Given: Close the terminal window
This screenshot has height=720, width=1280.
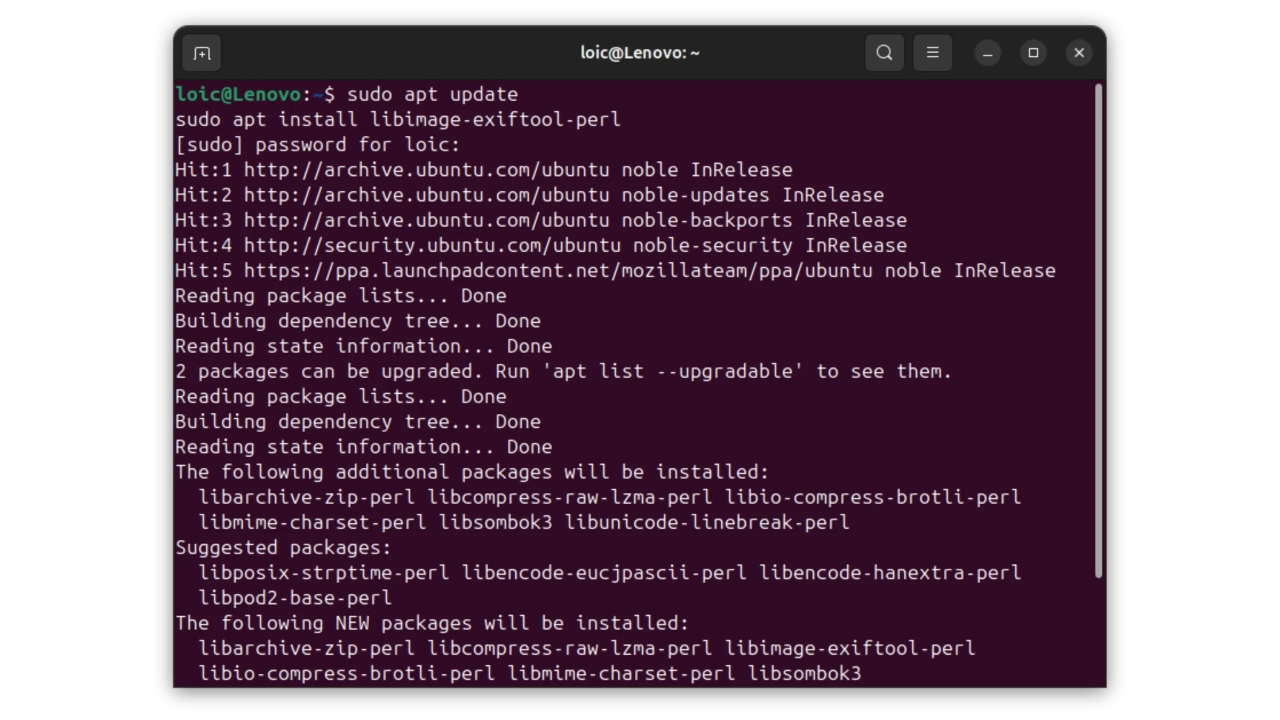Looking at the screenshot, I should coord(1079,53).
